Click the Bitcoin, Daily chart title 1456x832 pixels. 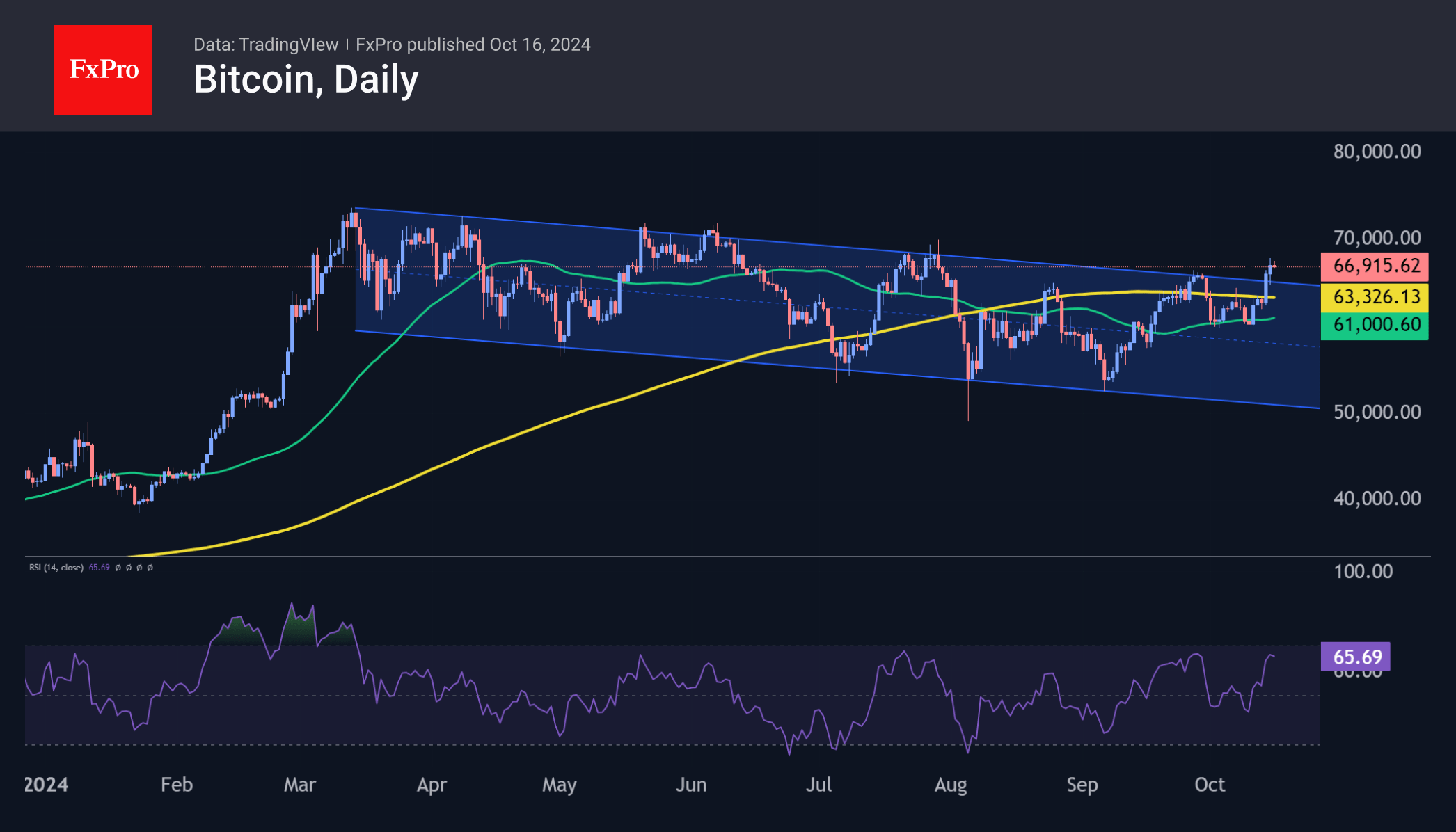coord(306,79)
